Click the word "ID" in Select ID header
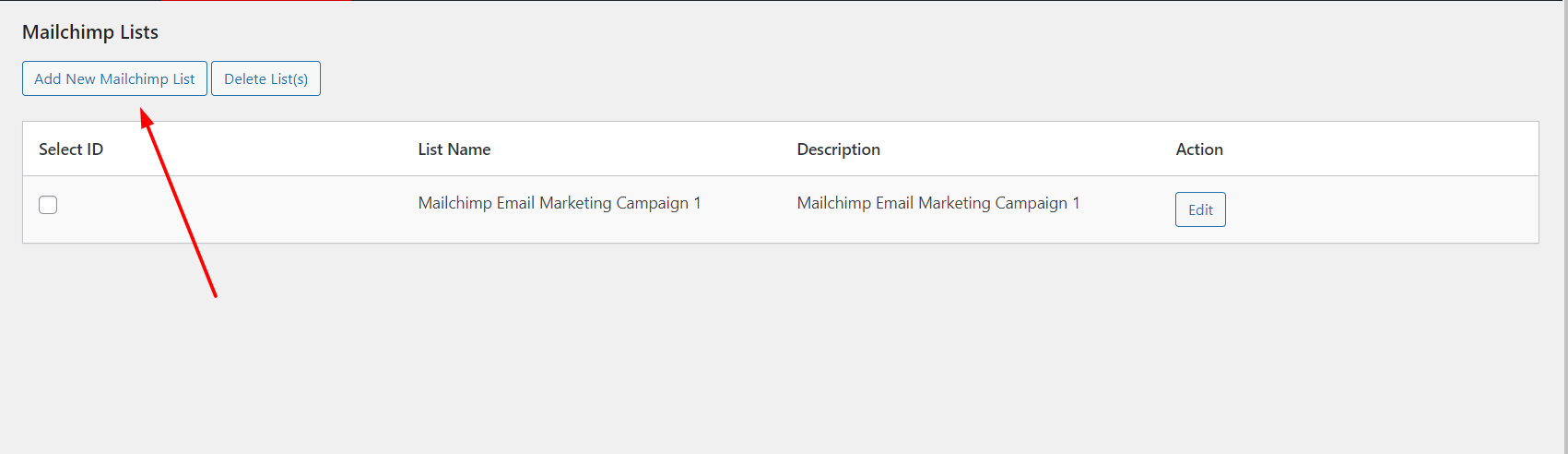Screen dimensions: 1568x454 click(x=95, y=149)
